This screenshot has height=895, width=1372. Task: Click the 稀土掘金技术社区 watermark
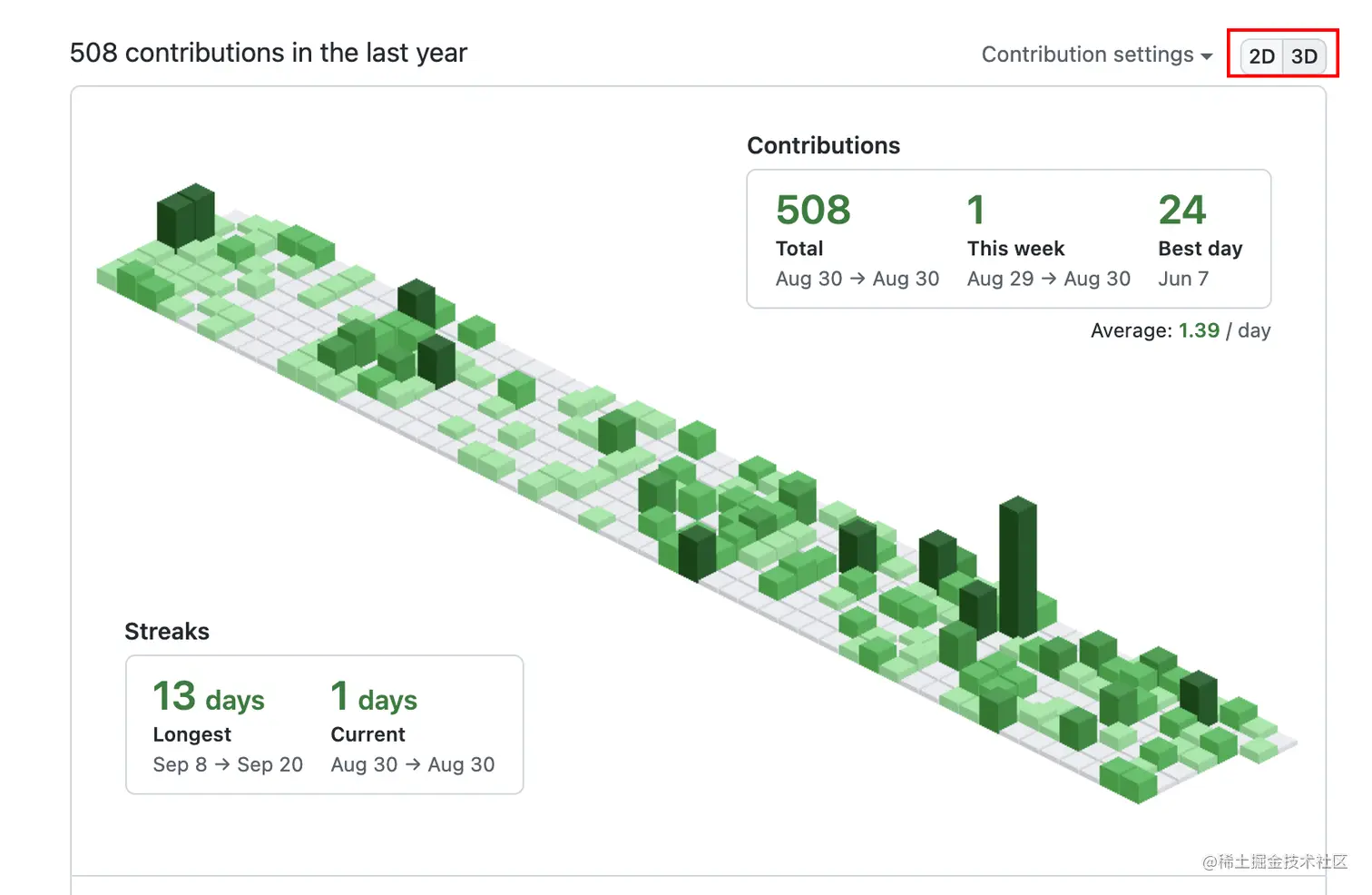coord(1274,863)
